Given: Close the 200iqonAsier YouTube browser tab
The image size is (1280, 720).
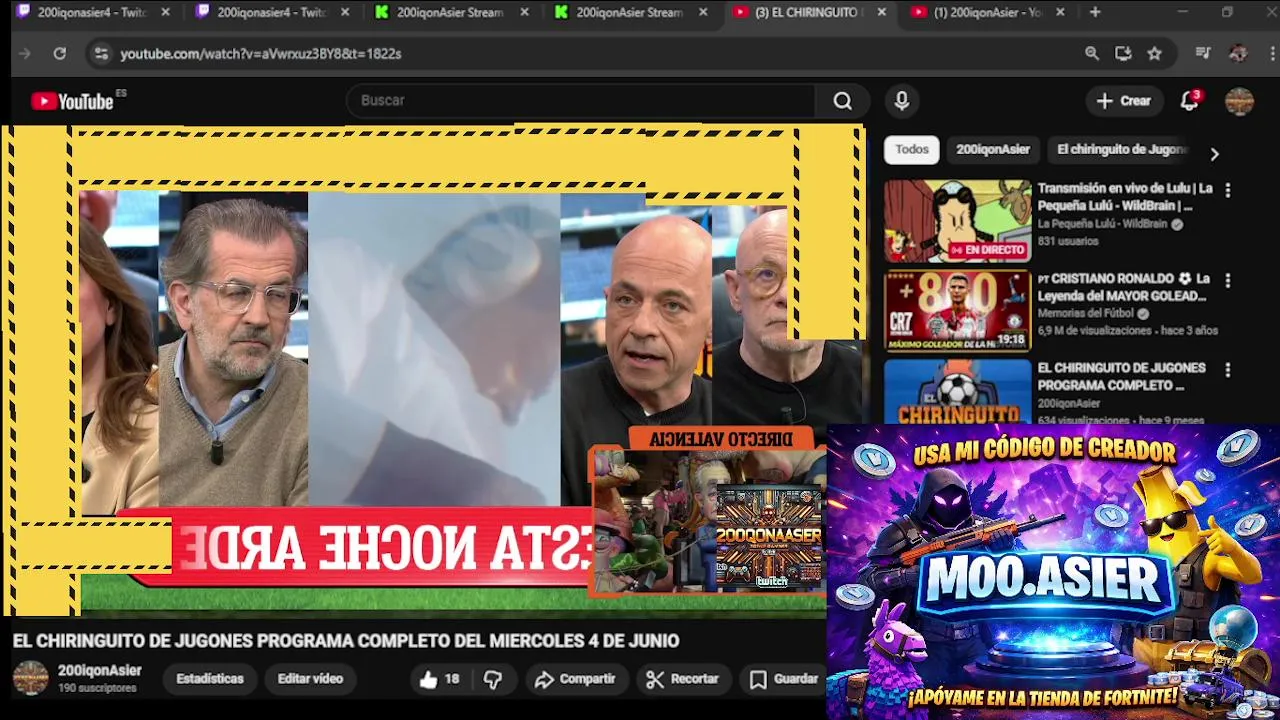Looking at the screenshot, I should [x=1060, y=12].
